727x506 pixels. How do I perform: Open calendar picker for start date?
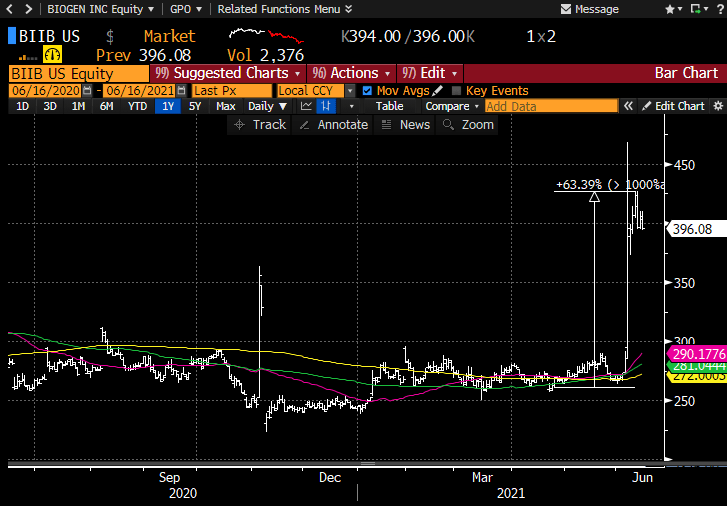tap(87, 90)
